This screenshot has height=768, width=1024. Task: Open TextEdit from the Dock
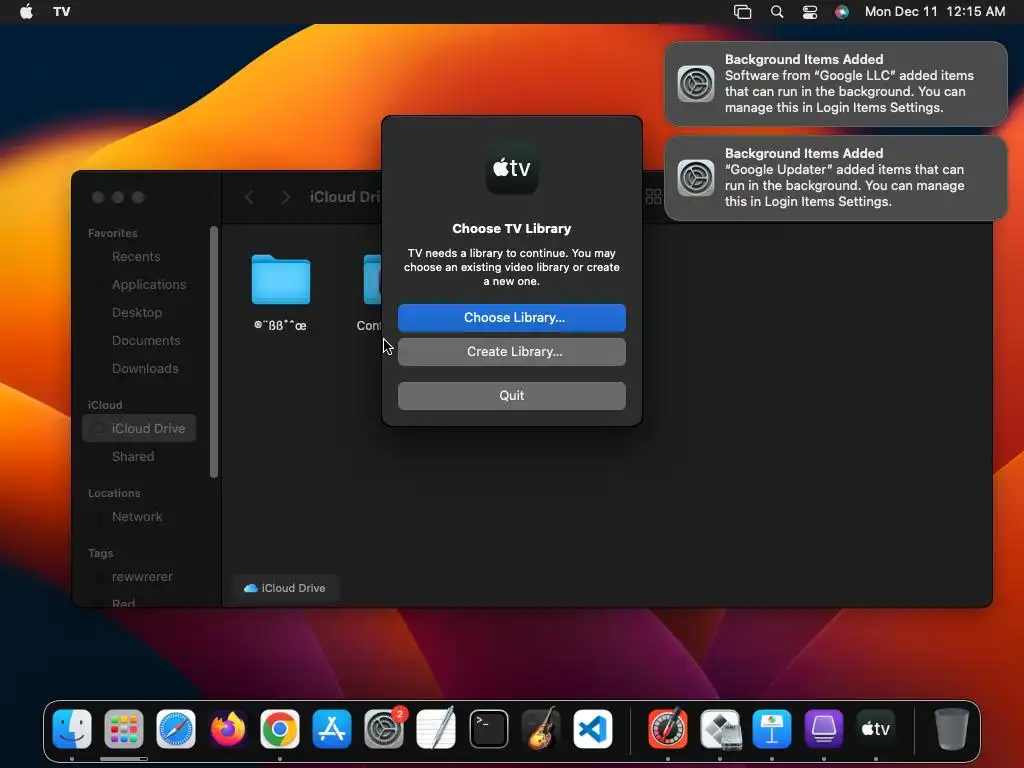point(436,729)
